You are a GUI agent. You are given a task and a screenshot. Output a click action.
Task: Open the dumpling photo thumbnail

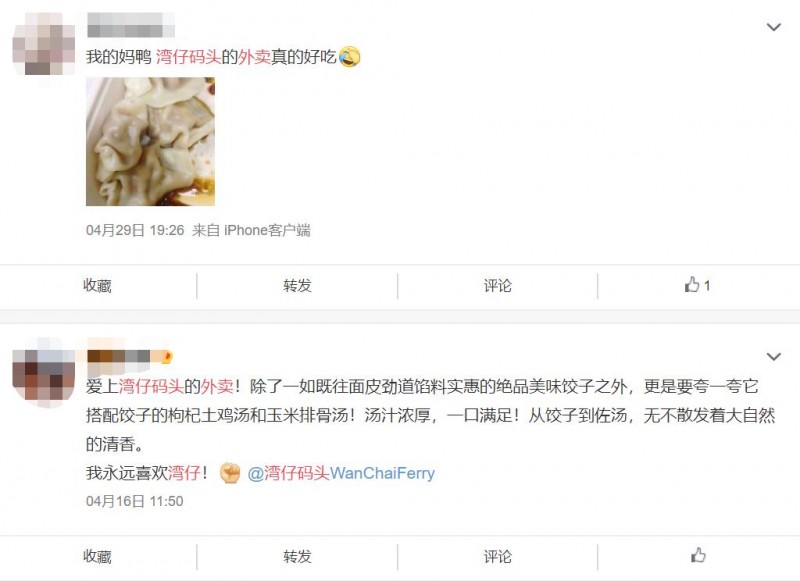tap(151, 141)
